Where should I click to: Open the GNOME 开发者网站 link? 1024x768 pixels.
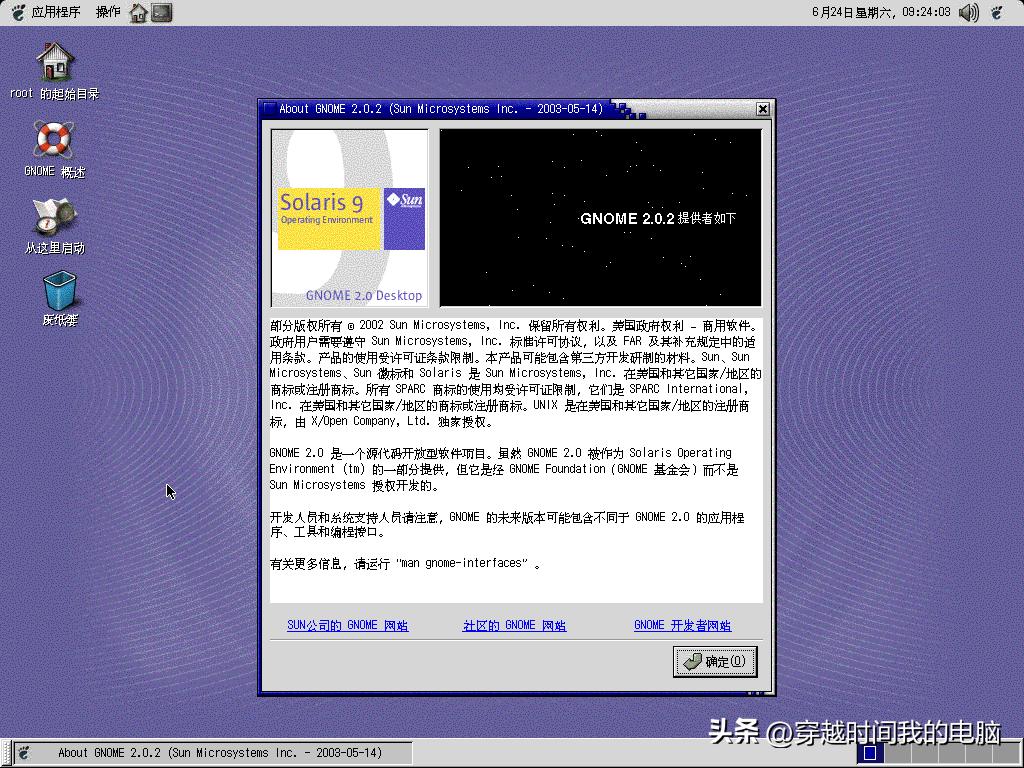[x=682, y=625]
